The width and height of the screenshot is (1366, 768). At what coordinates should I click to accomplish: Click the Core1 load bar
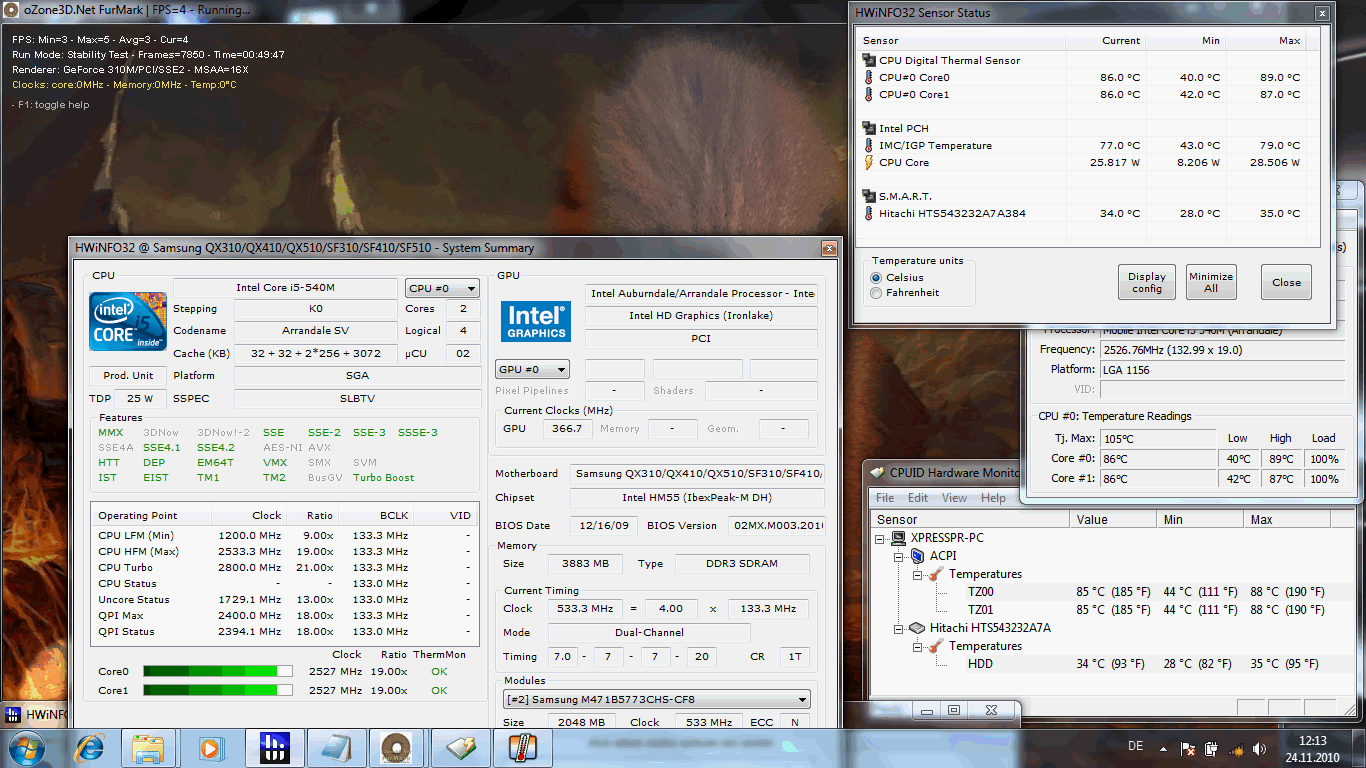coord(218,690)
